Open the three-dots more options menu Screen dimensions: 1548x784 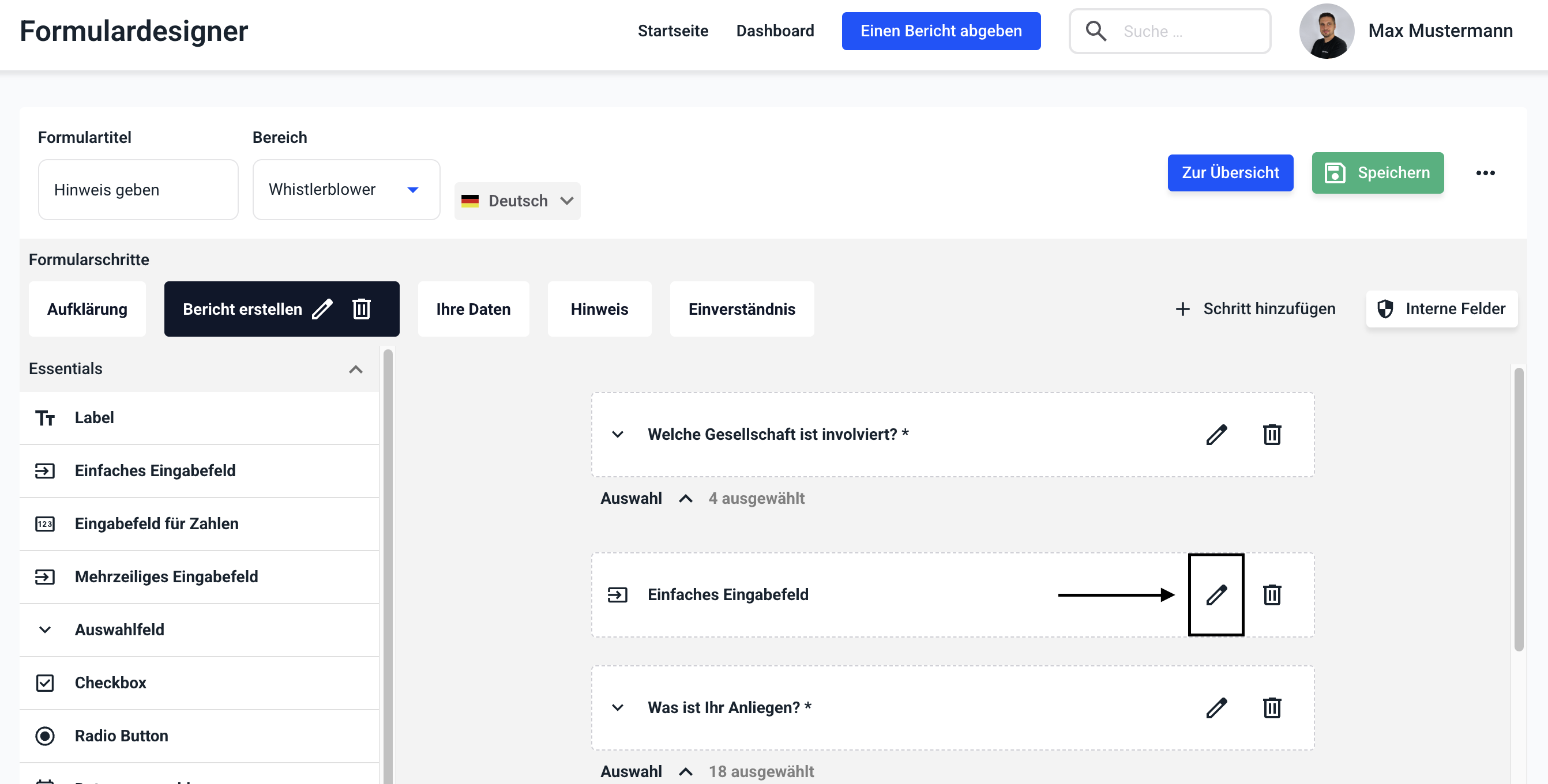pos(1485,173)
